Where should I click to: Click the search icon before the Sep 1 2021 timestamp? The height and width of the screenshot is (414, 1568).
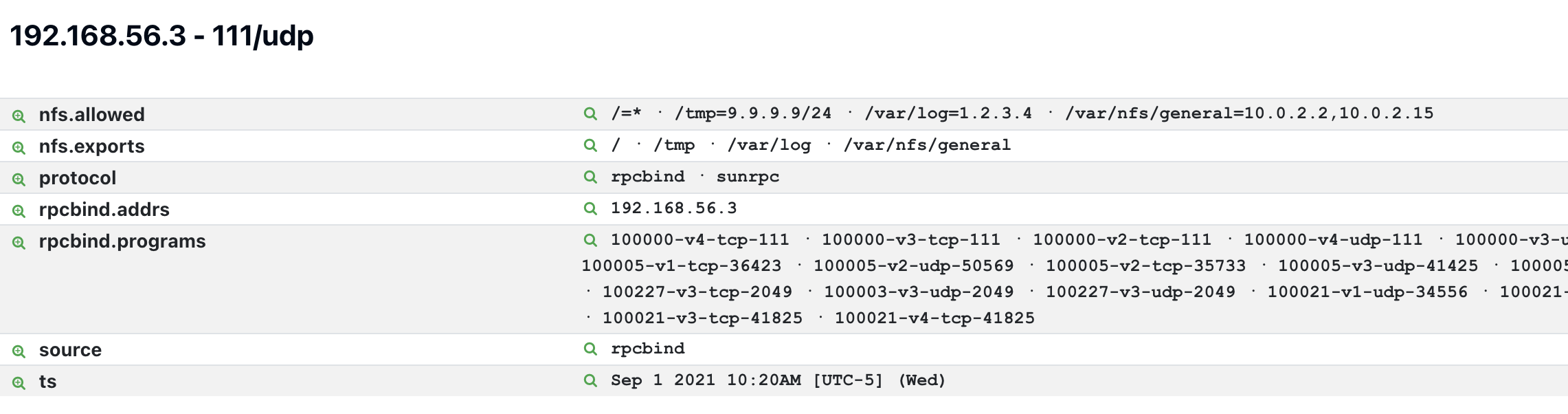590,380
